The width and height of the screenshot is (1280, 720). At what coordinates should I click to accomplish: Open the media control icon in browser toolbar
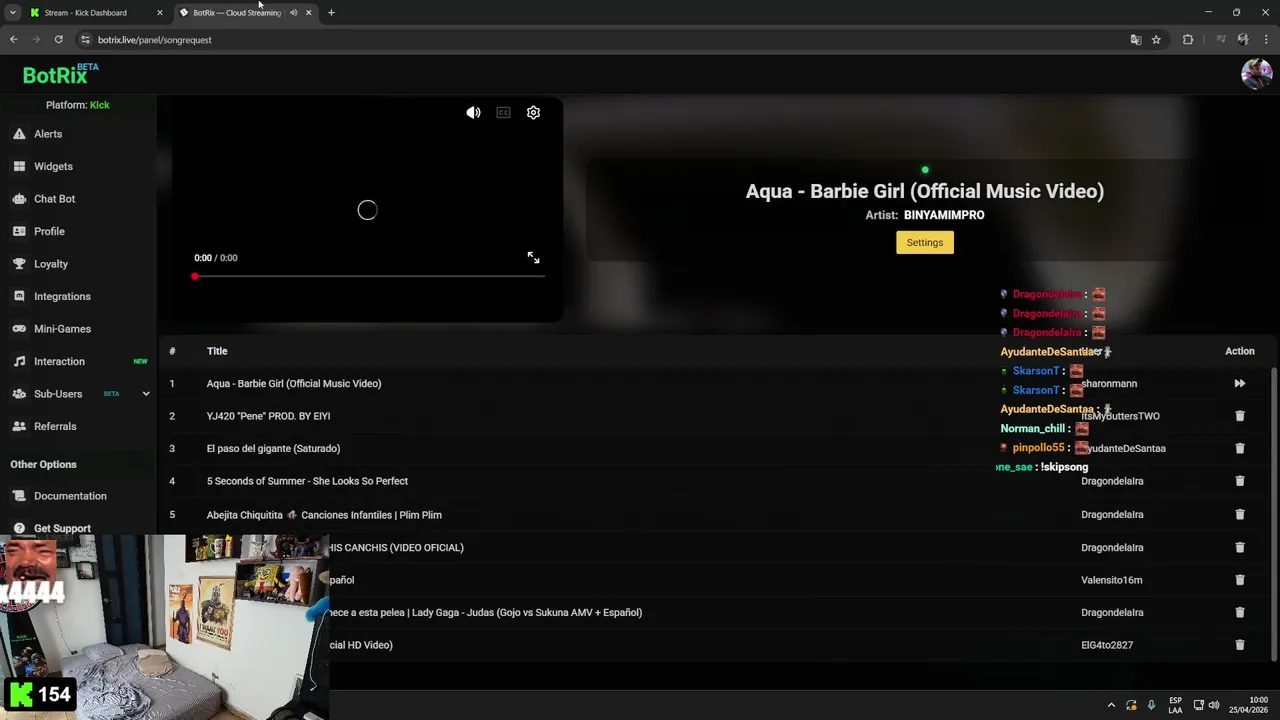pos(1220,40)
